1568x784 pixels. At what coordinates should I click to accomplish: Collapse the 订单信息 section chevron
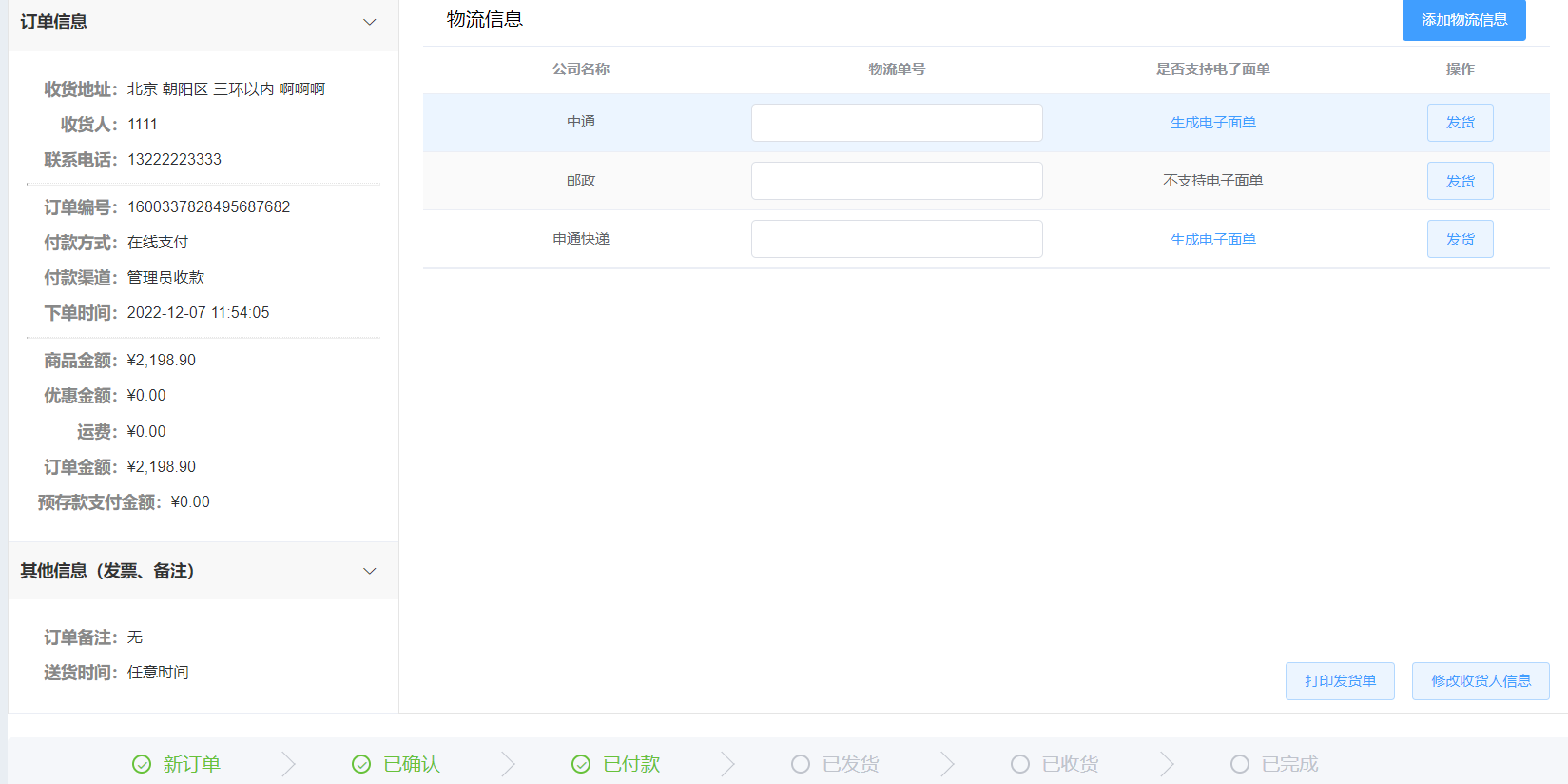[x=370, y=22]
